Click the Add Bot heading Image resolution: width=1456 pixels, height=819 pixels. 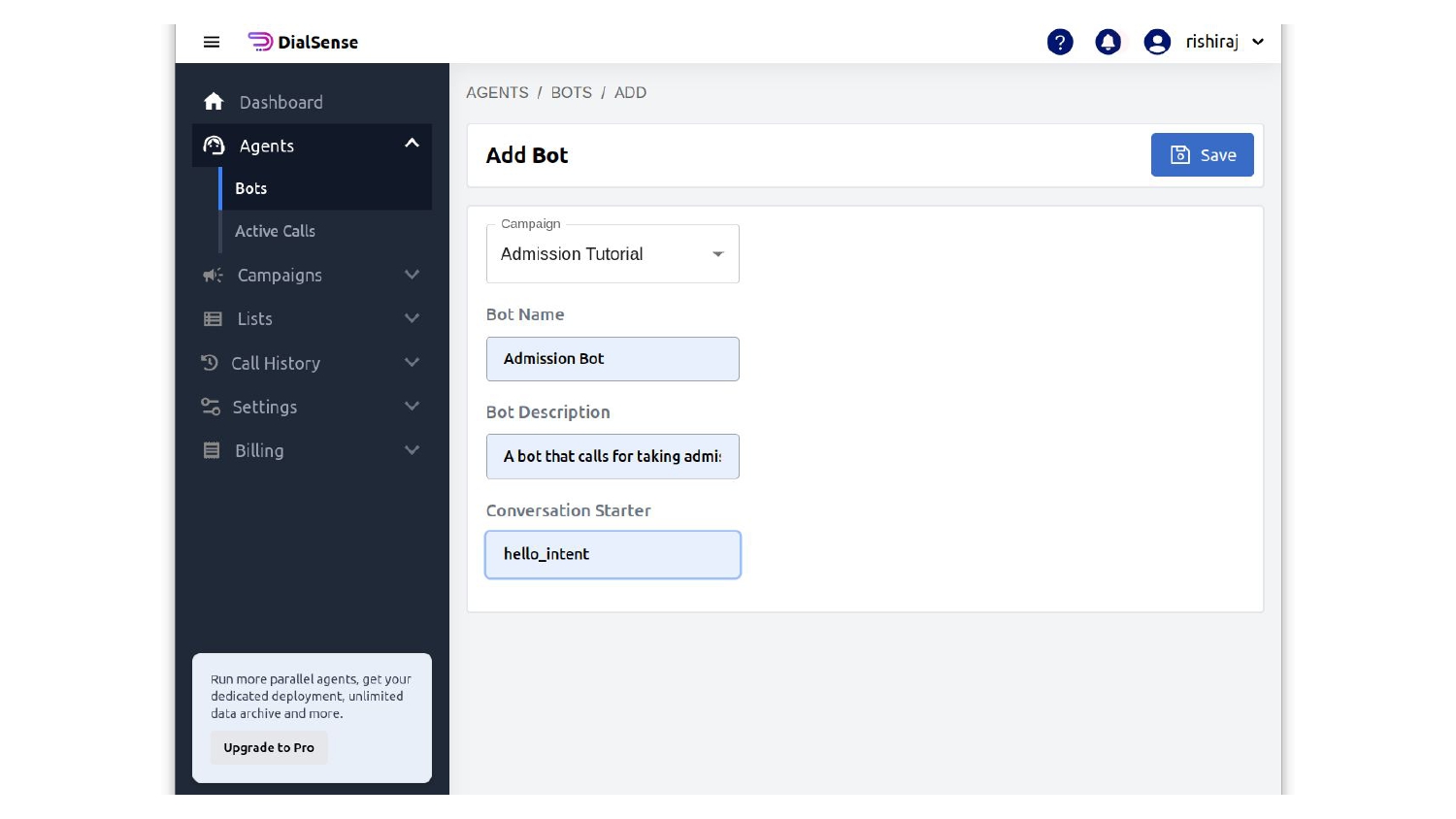click(527, 155)
